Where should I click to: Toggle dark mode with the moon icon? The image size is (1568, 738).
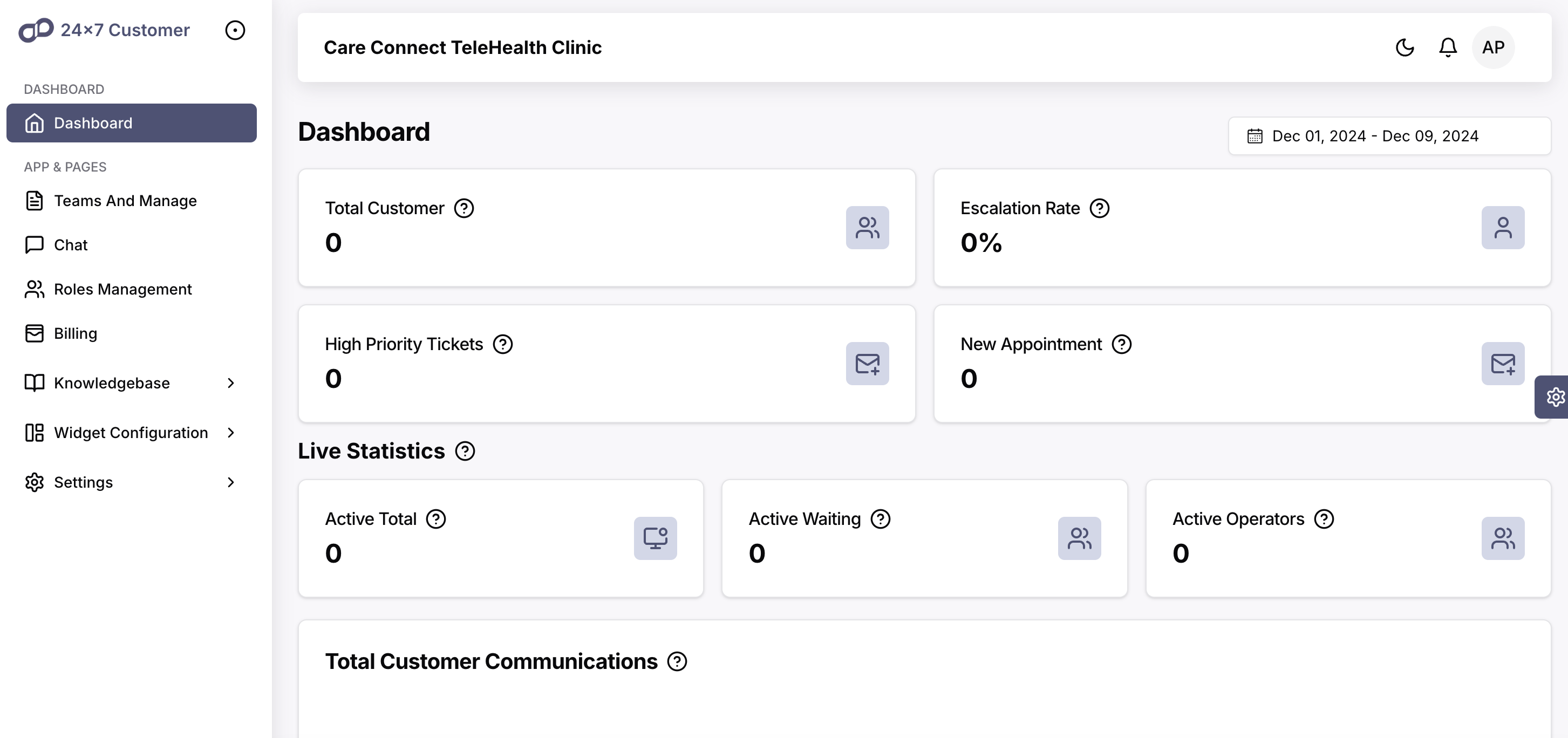1405,47
